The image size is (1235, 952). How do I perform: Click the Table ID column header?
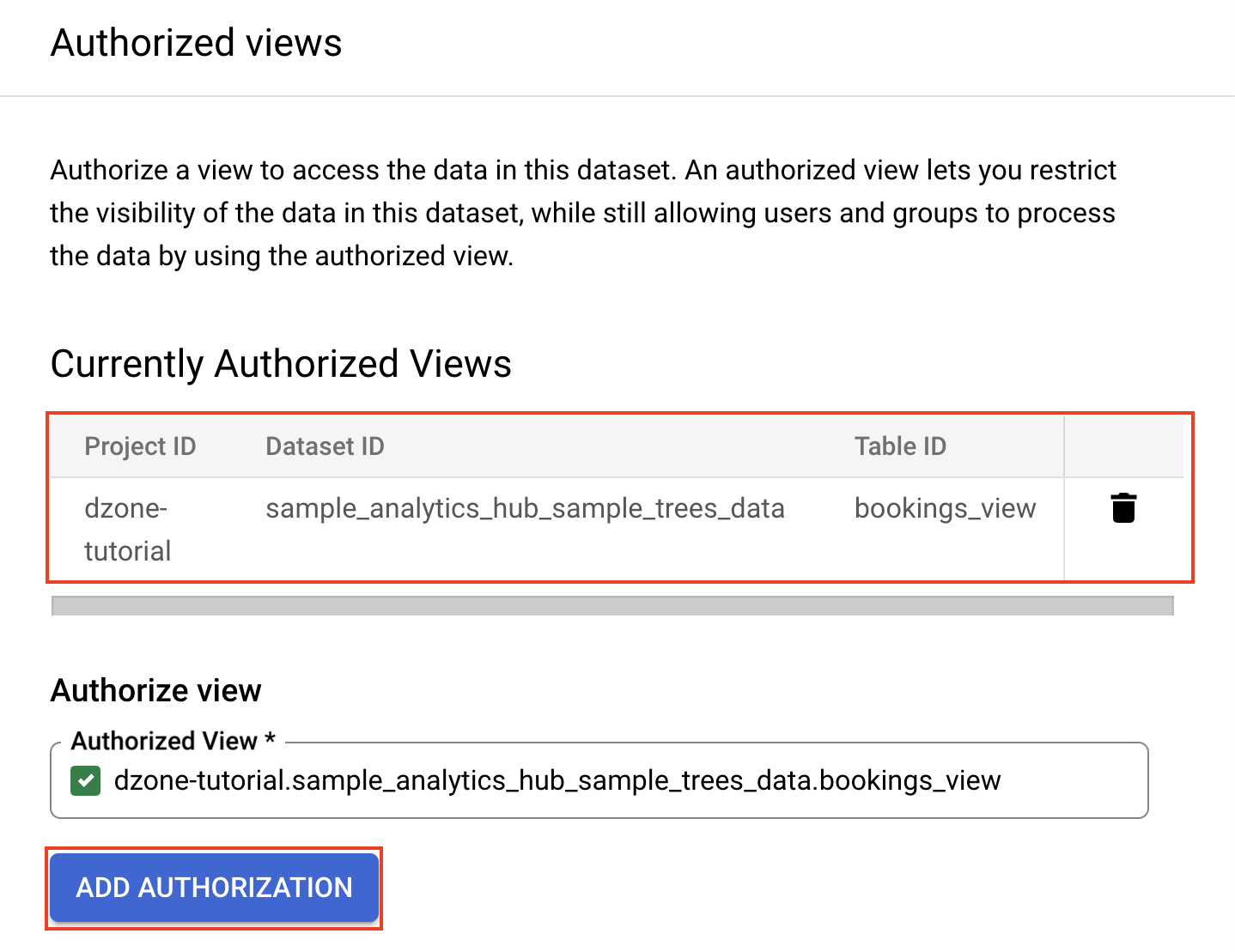pyautogui.click(x=900, y=446)
